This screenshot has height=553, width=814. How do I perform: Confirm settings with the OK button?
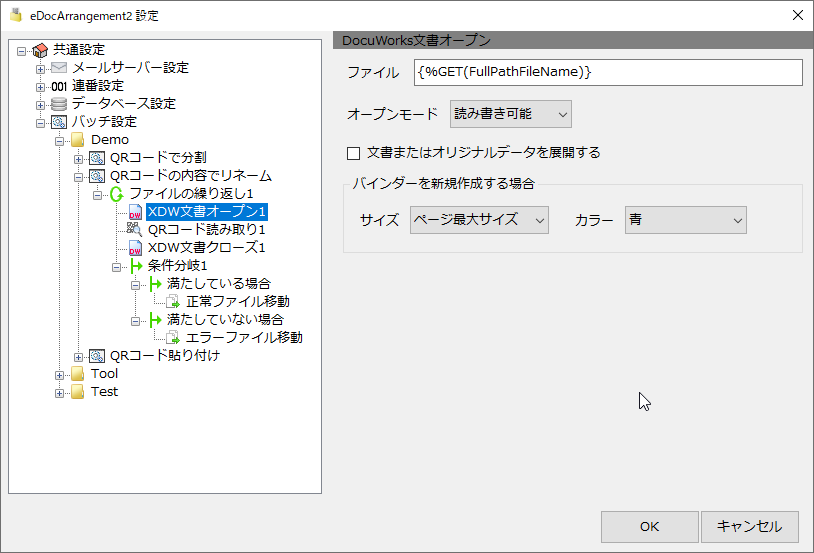tap(649, 527)
